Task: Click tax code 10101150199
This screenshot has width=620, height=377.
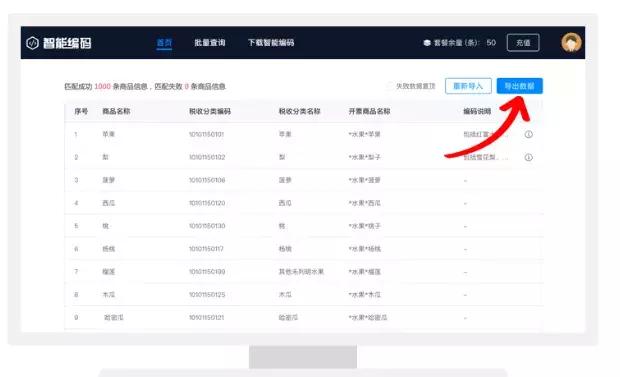Action: tap(207, 272)
